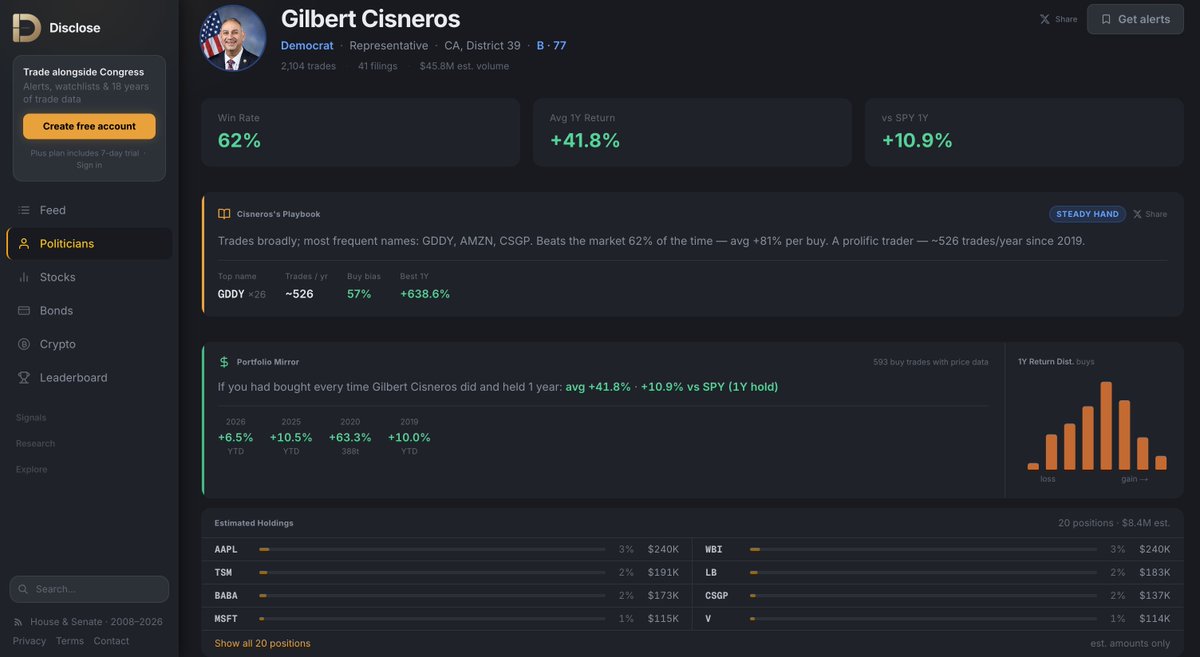Click the AAPL holding bar
This screenshot has width=1200, height=657.
[x=432, y=550]
